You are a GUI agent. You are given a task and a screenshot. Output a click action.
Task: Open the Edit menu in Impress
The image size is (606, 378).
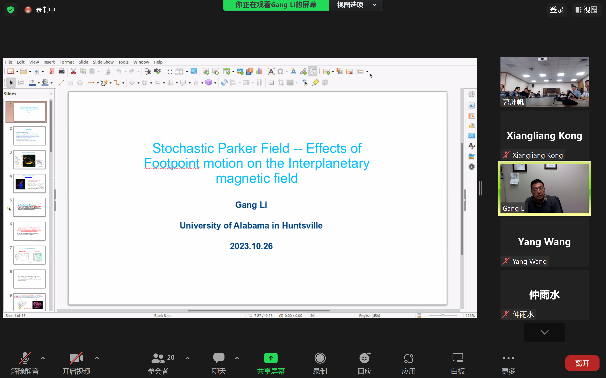click(x=20, y=62)
